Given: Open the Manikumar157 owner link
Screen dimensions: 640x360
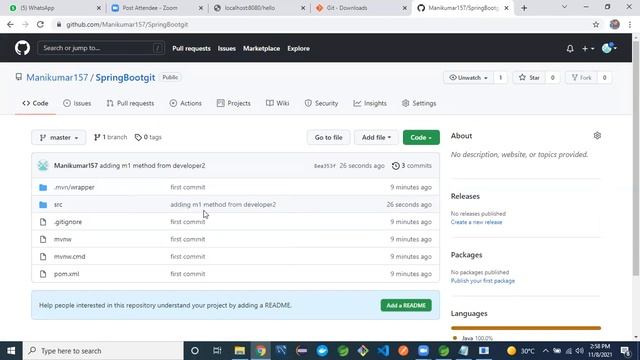Looking at the screenshot, I should [57, 78].
